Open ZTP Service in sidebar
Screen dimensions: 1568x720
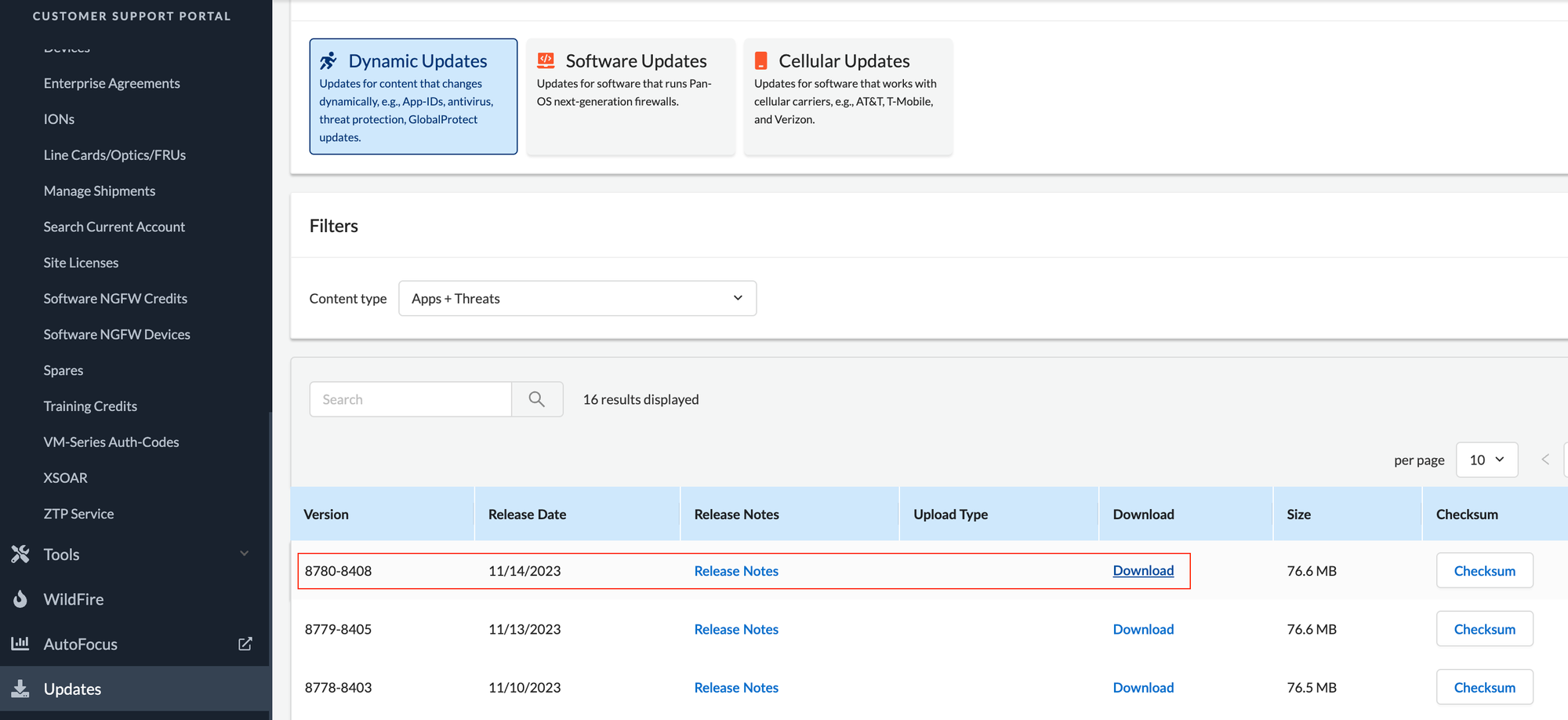pos(79,515)
